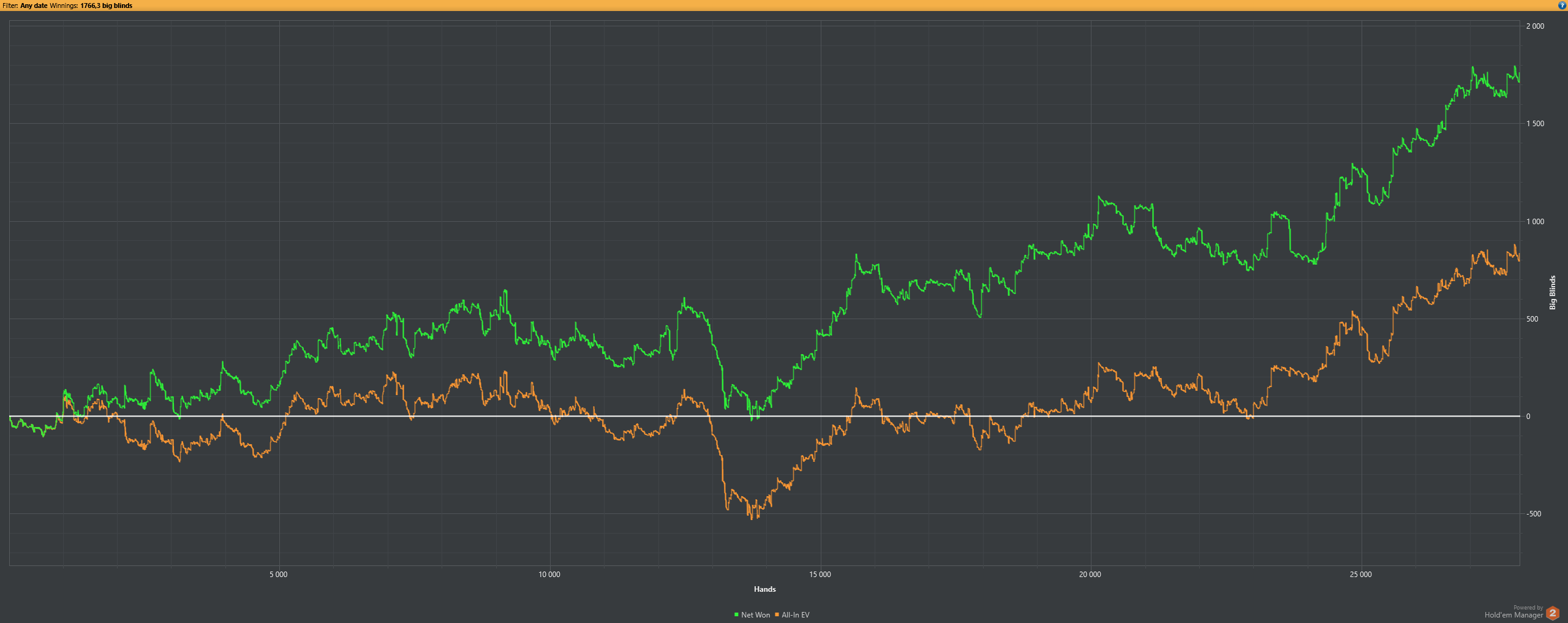Click the "Powered by" caption text
The width and height of the screenshot is (1568, 623).
[x=1528, y=608]
